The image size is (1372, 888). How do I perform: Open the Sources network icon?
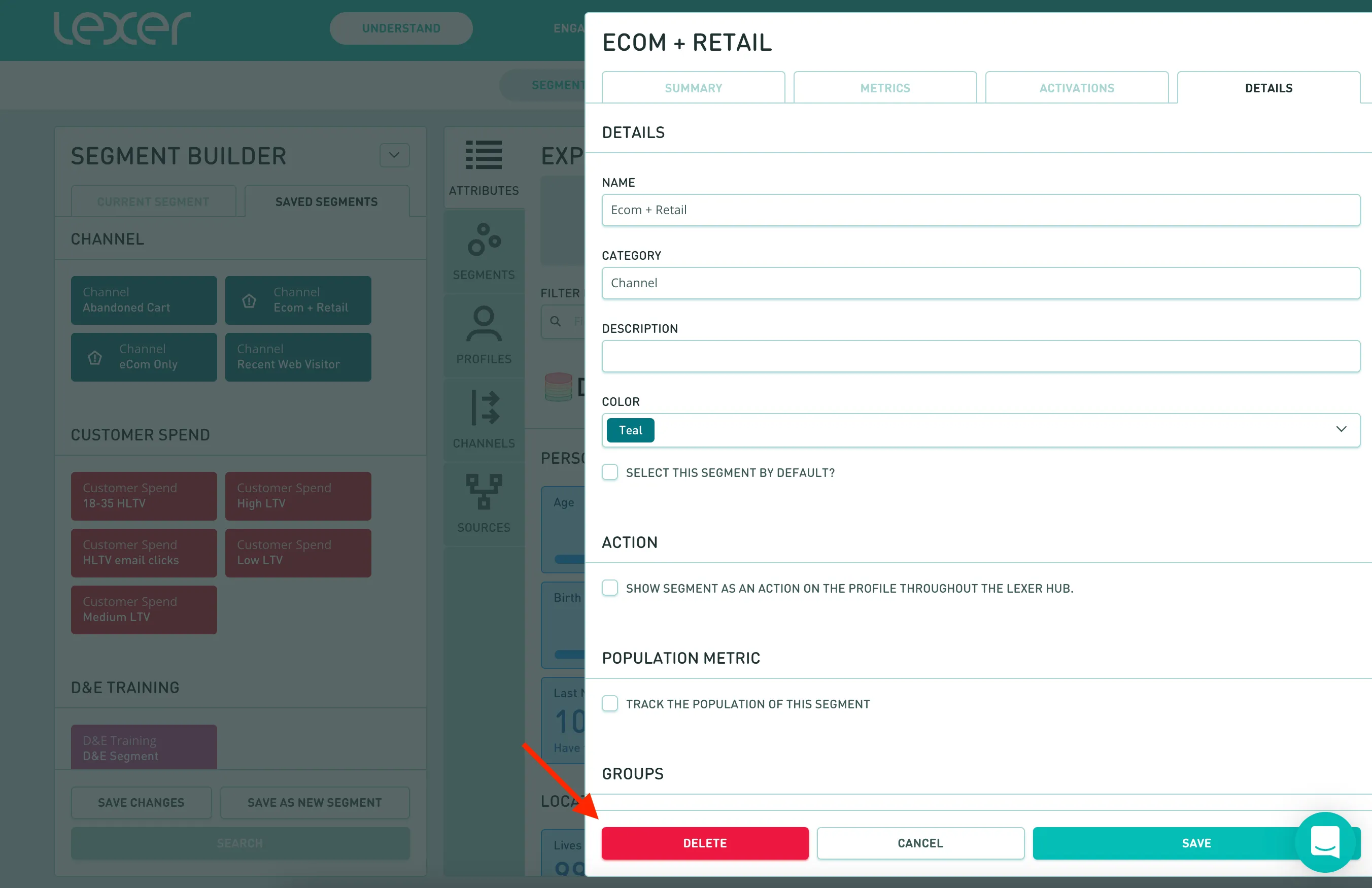tap(484, 491)
